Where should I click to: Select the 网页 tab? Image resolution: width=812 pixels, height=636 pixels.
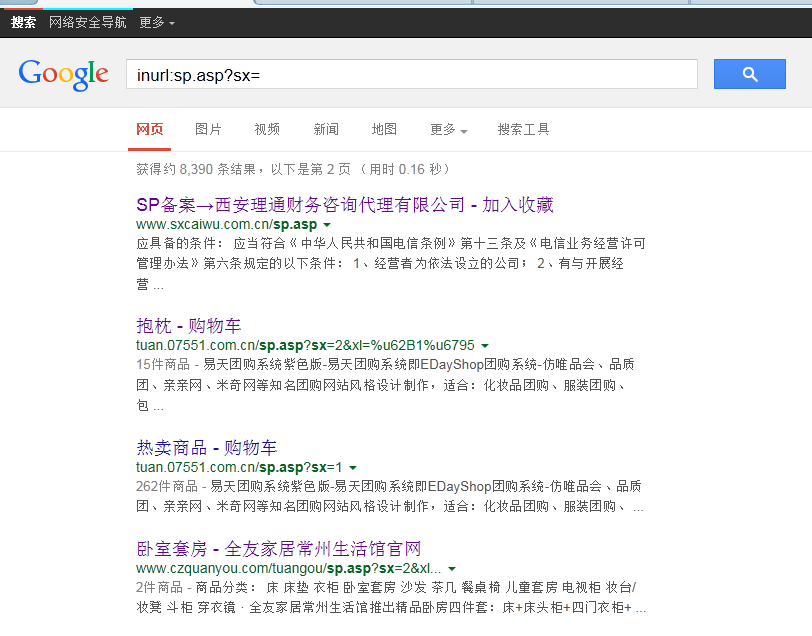pos(150,129)
